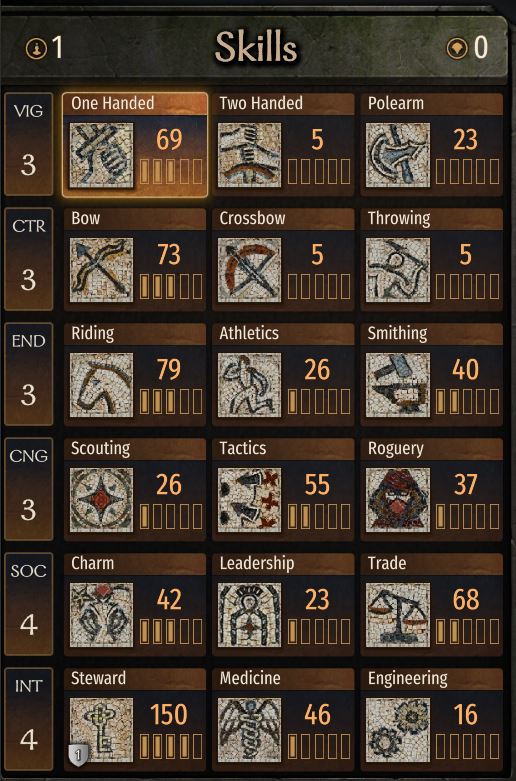Select the Roguery hooded figure icon
This screenshot has width=516, height=781.
(x=398, y=500)
